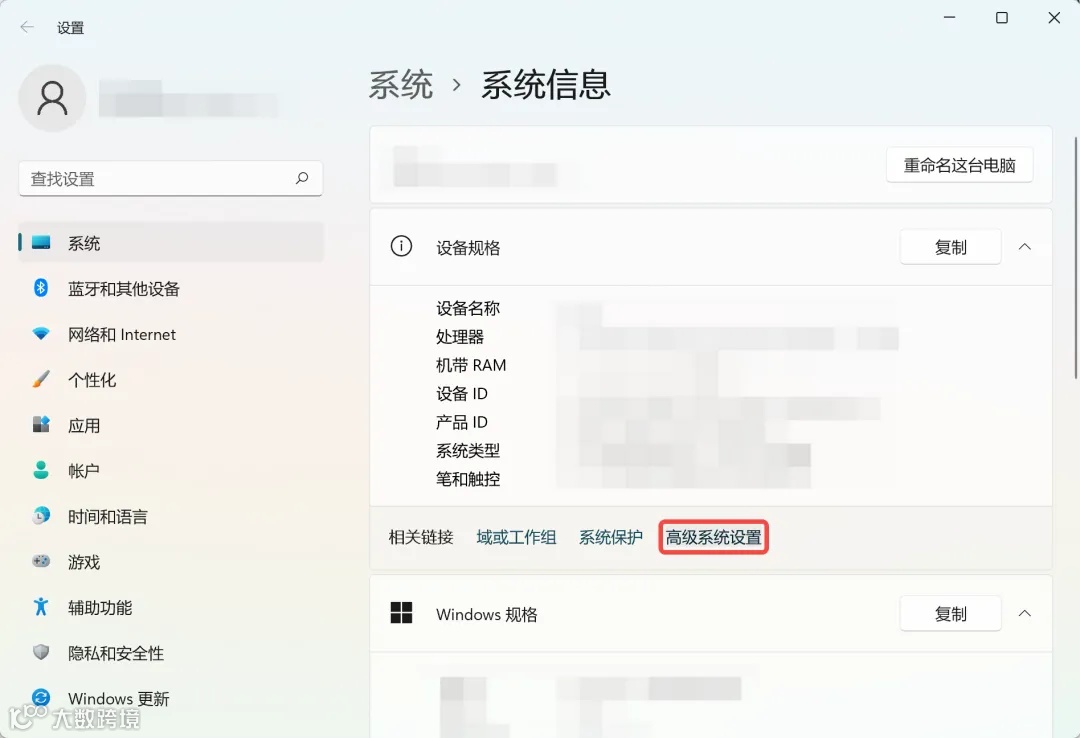Close the Settings window
The width and height of the screenshot is (1080, 738).
pos(1054,17)
